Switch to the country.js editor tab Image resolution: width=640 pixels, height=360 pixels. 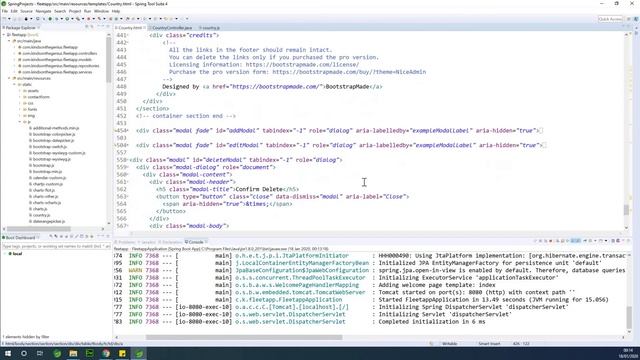click(x=210, y=28)
